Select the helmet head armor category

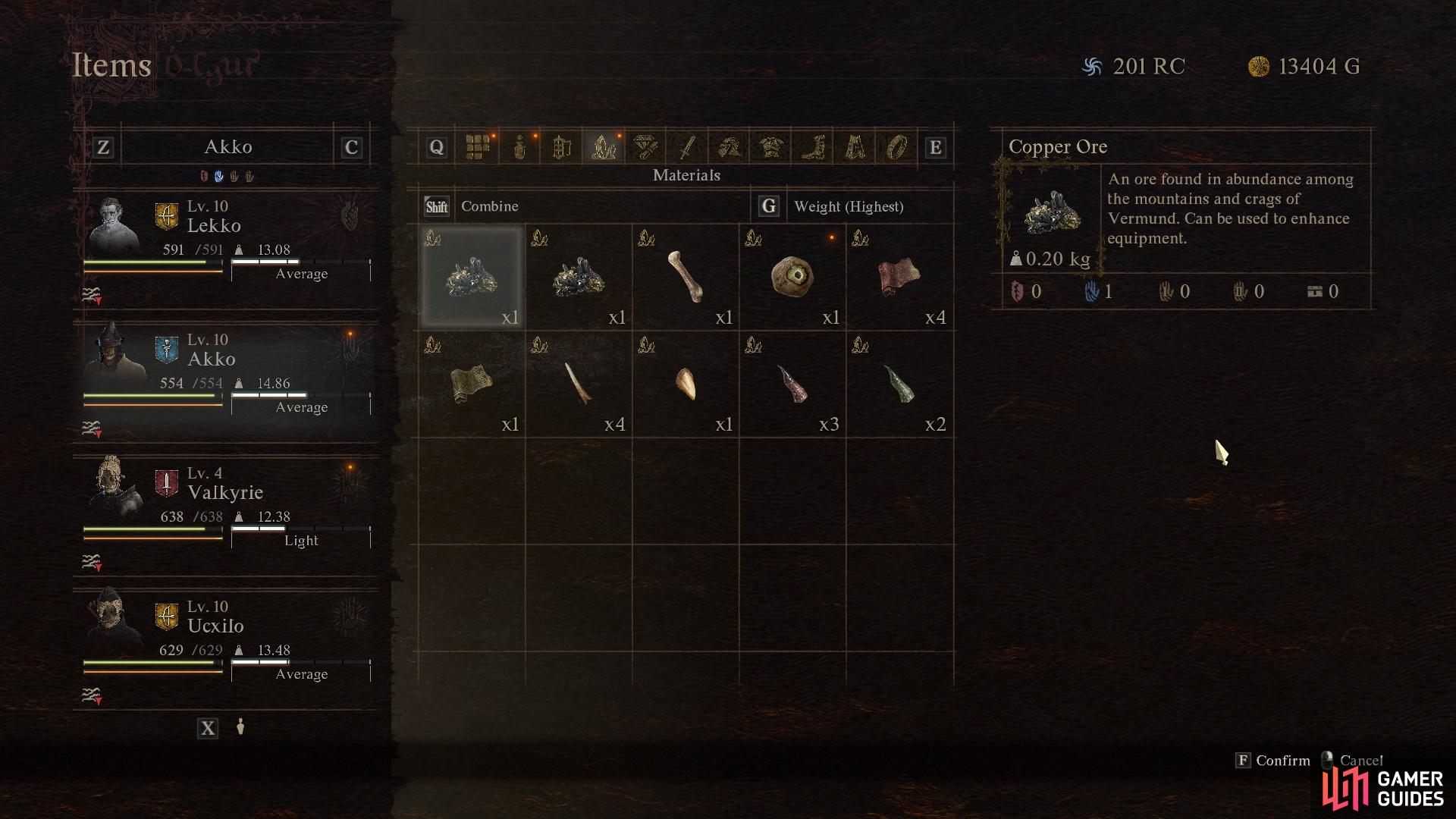tap(730, 147)
